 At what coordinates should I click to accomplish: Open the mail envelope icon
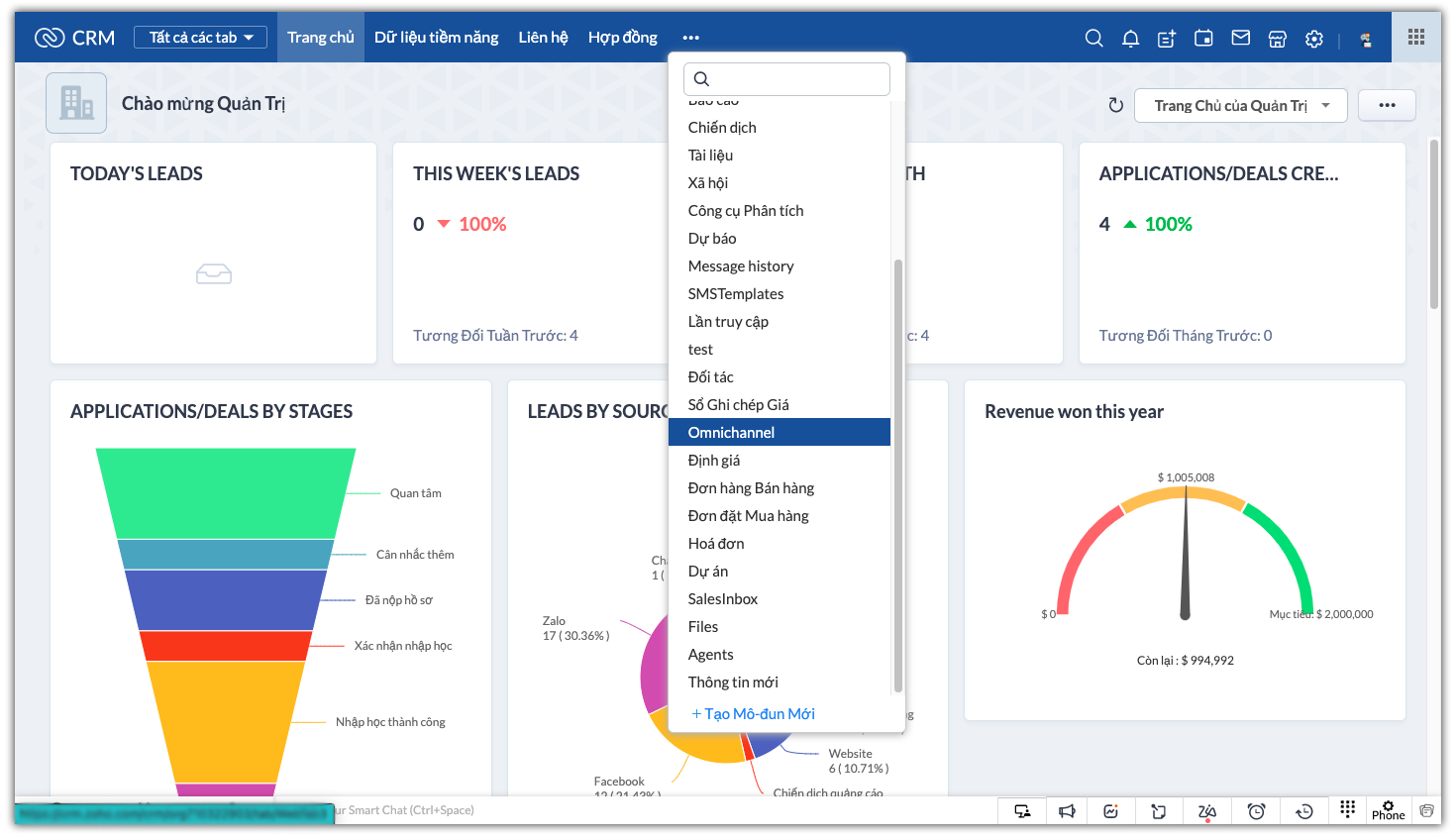click(1240, 38)
